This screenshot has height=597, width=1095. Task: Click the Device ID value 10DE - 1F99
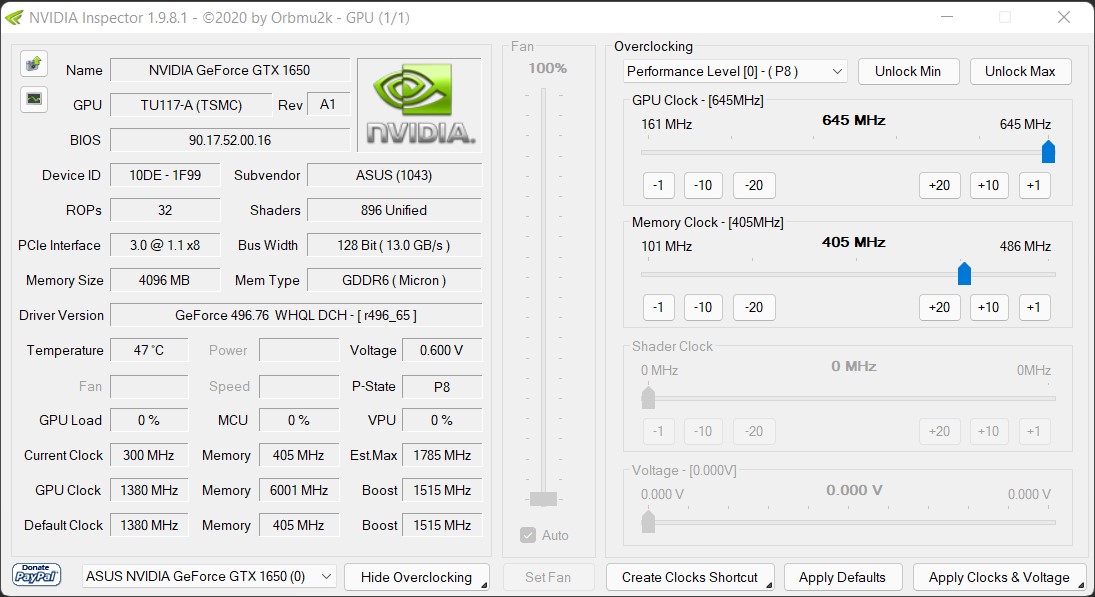click(165, 175)
